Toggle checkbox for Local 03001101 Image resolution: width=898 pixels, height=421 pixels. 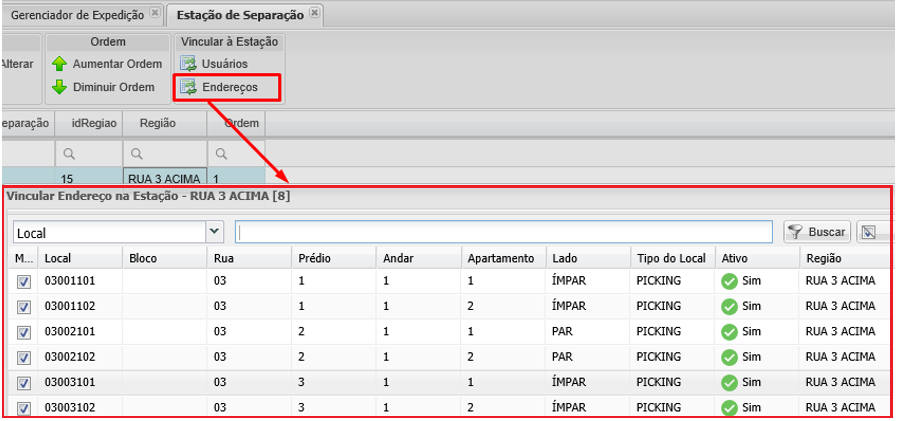click(x=24, y=282)
